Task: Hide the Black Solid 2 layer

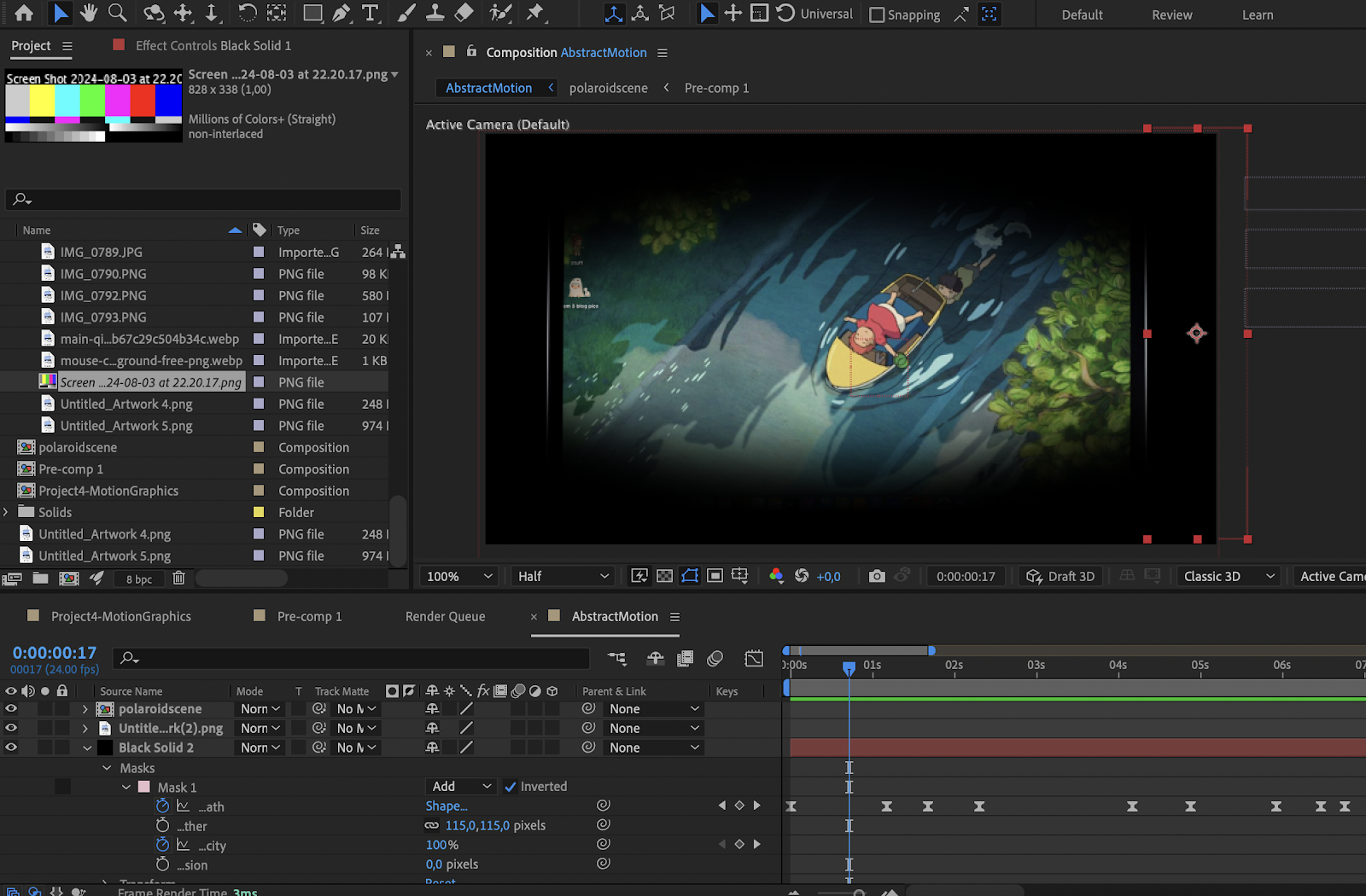Action: point(11,748)
